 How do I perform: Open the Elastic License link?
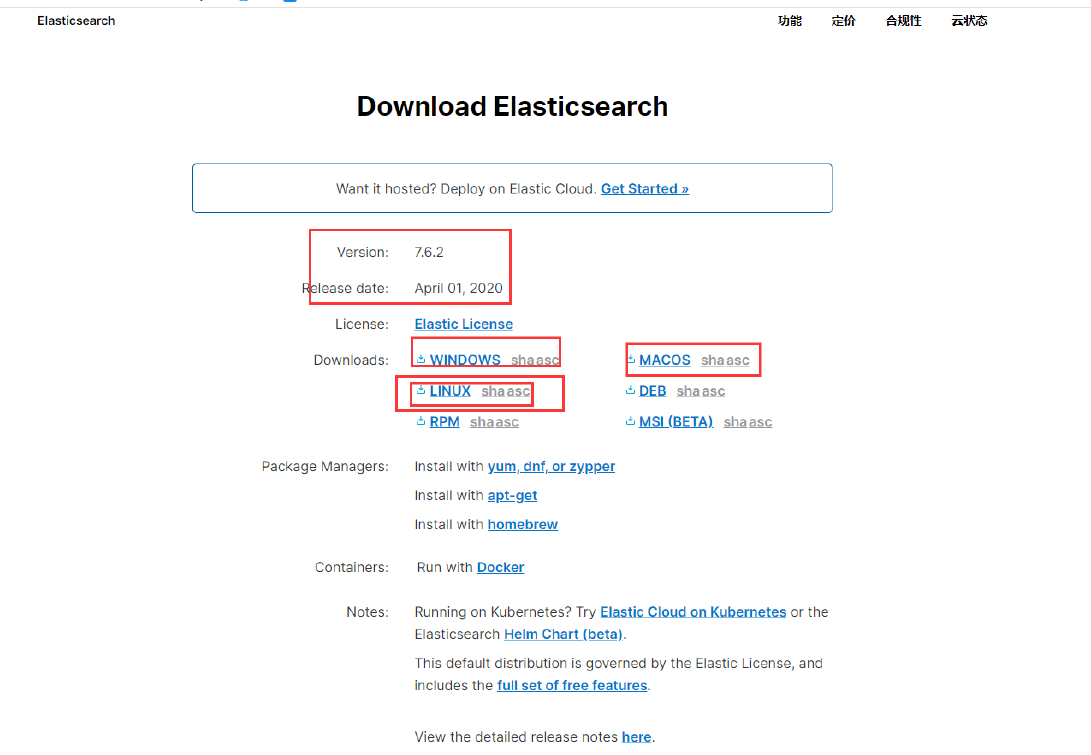point(463,324)
